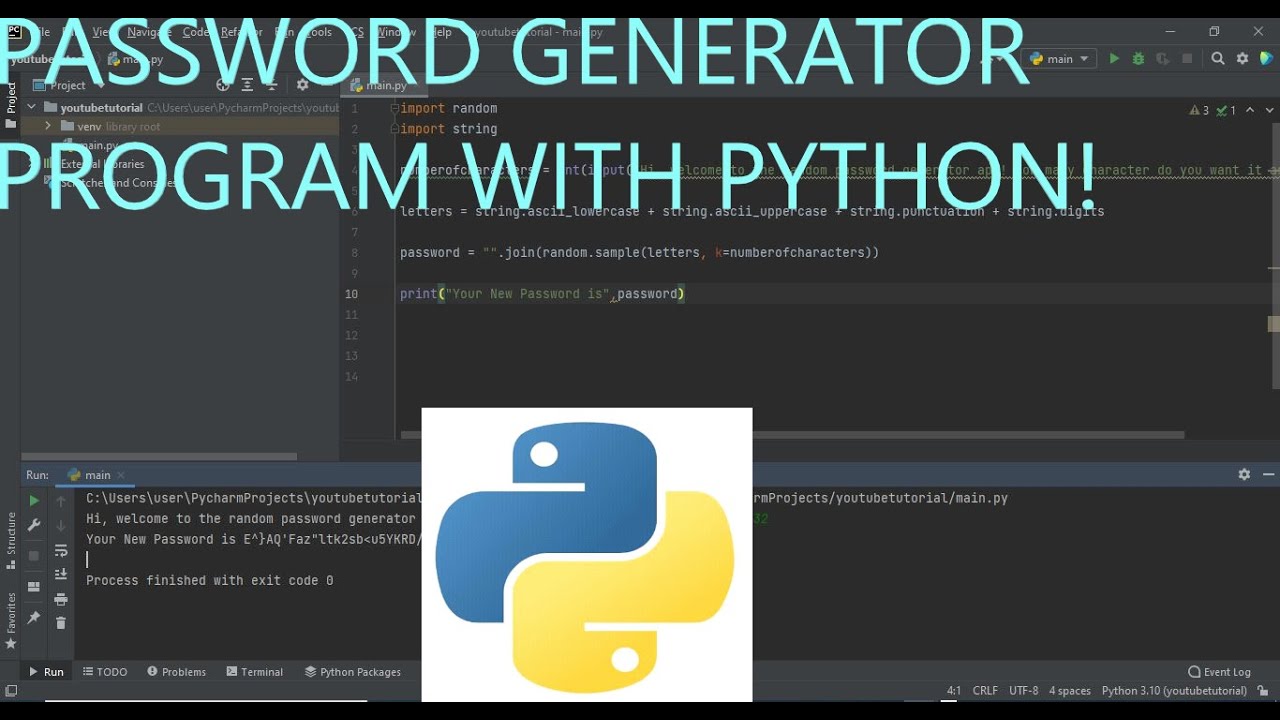Screen dimensions: 1280x720
Task: Click the stop square in Run panel sidebar
Action: [x=34, y=555]
